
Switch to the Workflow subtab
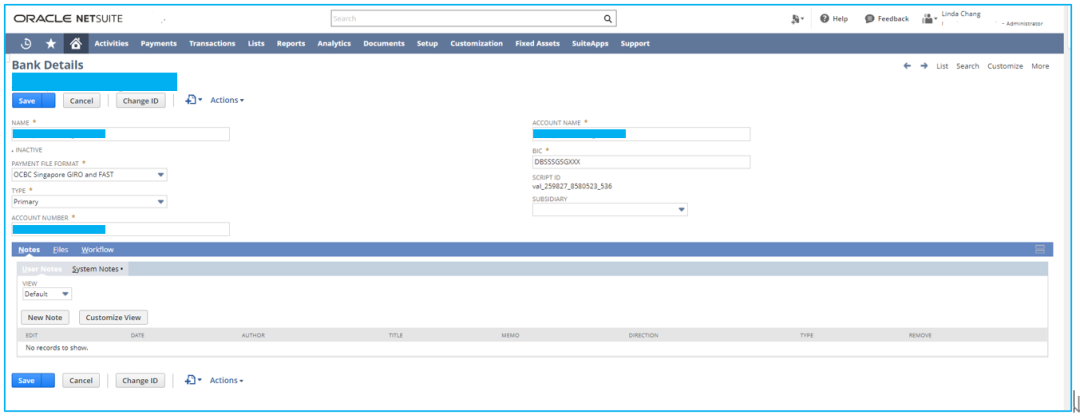[97, 249]
